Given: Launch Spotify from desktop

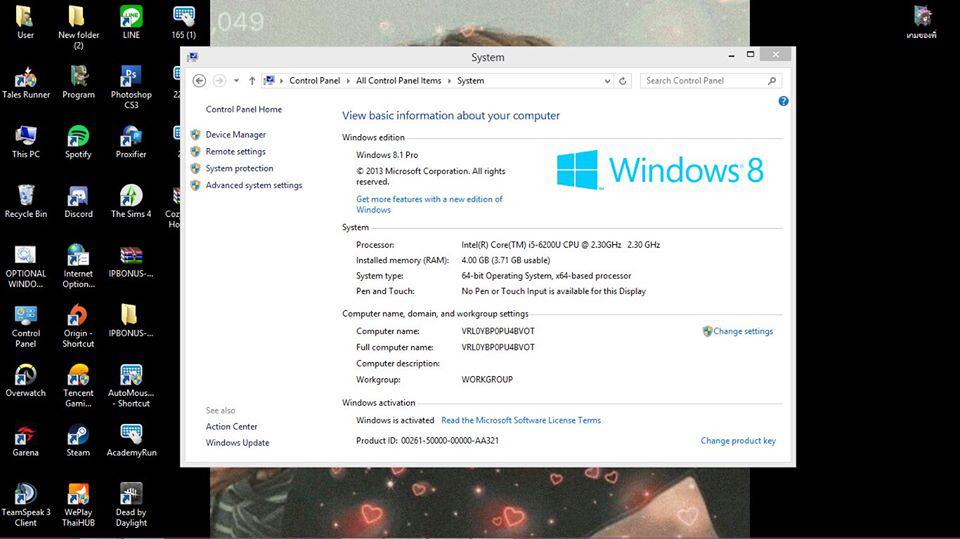Looking at the screenshot, I should [78, 141].
